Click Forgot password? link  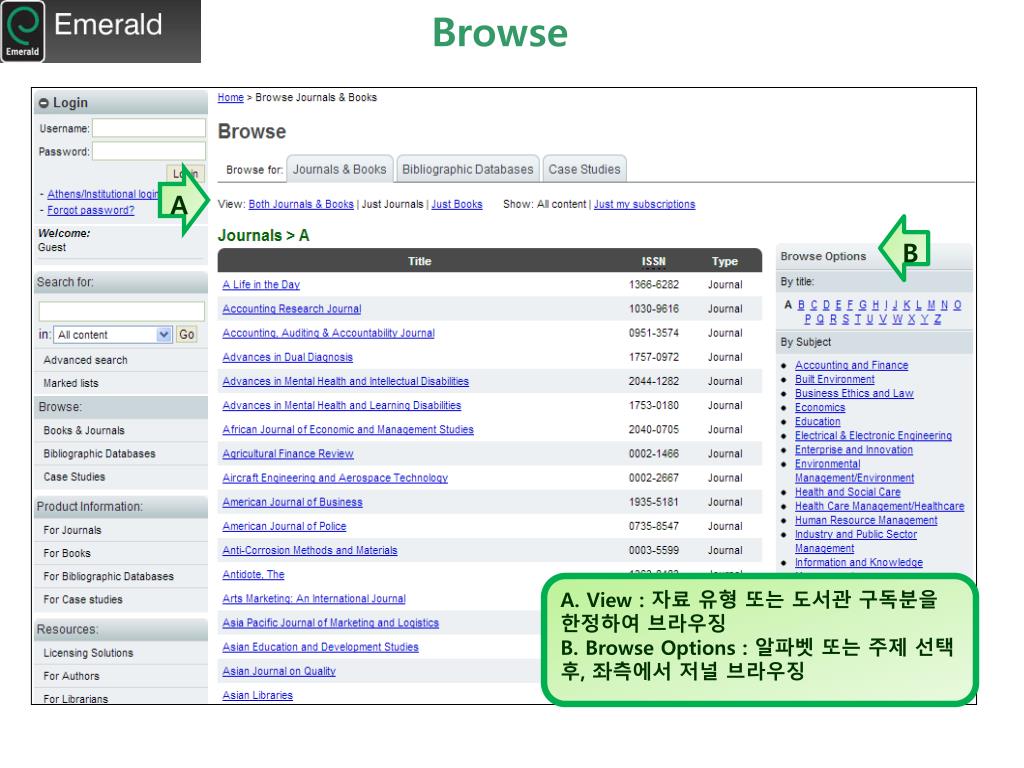(x=91, y=210)
